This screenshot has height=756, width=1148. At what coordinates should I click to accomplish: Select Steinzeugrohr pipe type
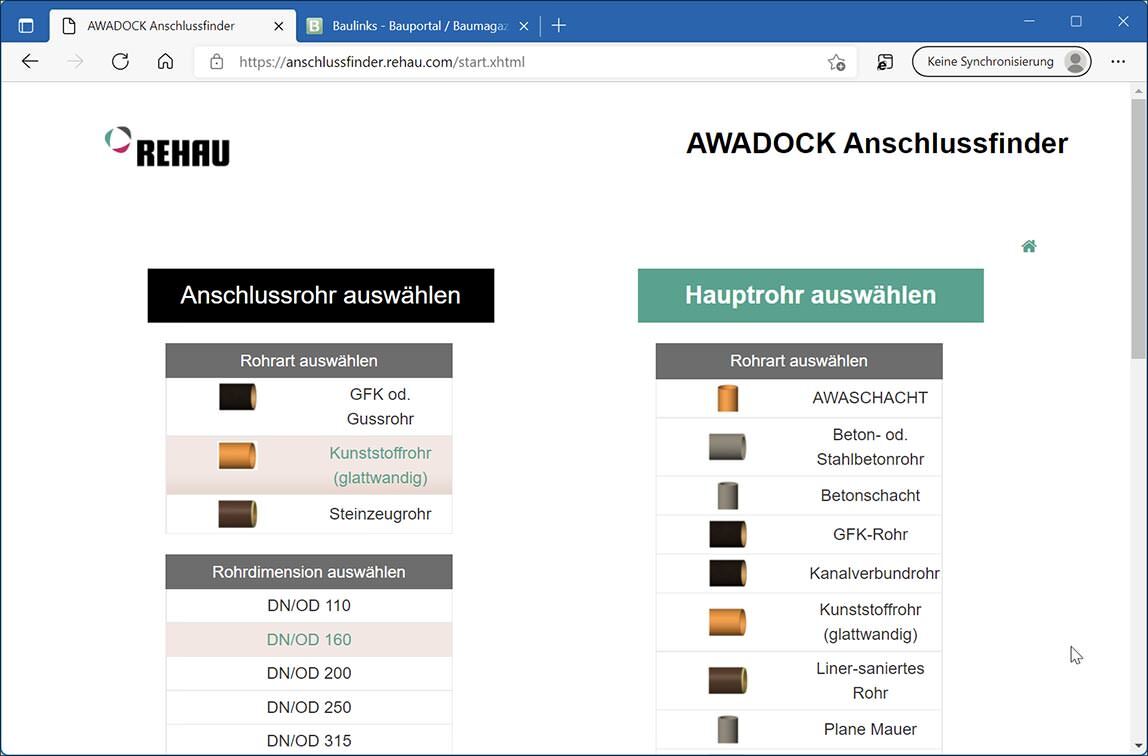coord(309,514)
